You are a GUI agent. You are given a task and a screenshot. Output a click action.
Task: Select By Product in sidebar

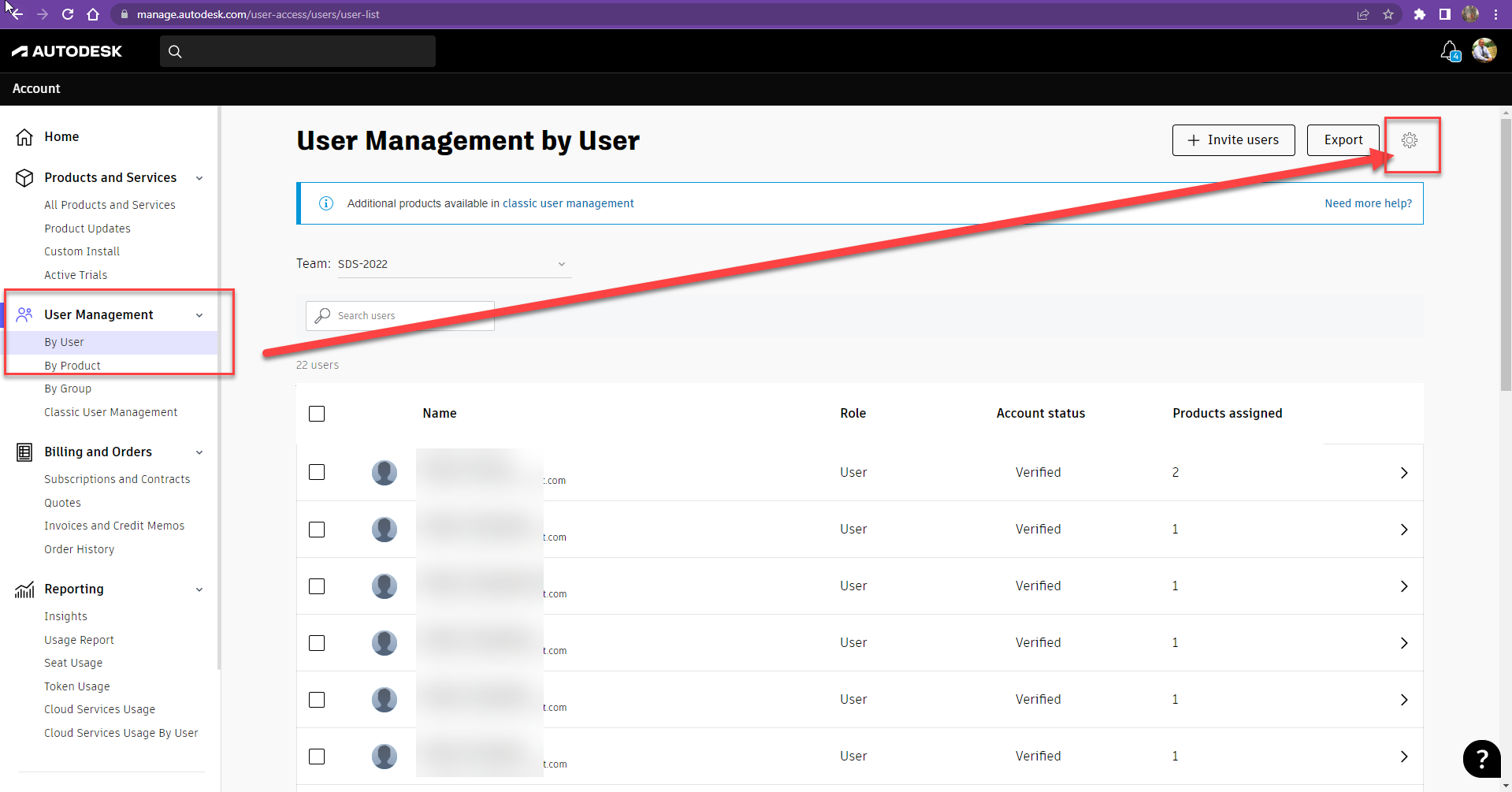click(x=72, y=366)
